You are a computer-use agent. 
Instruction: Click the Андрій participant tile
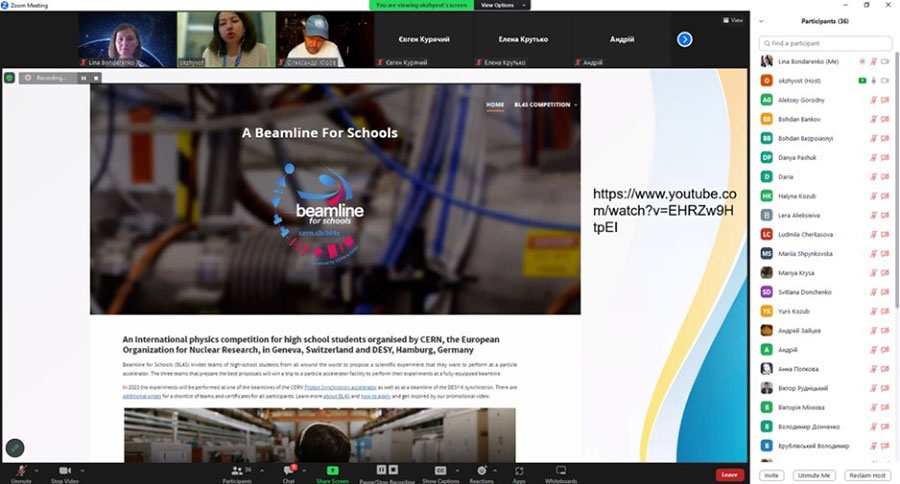tap(622, 40)
